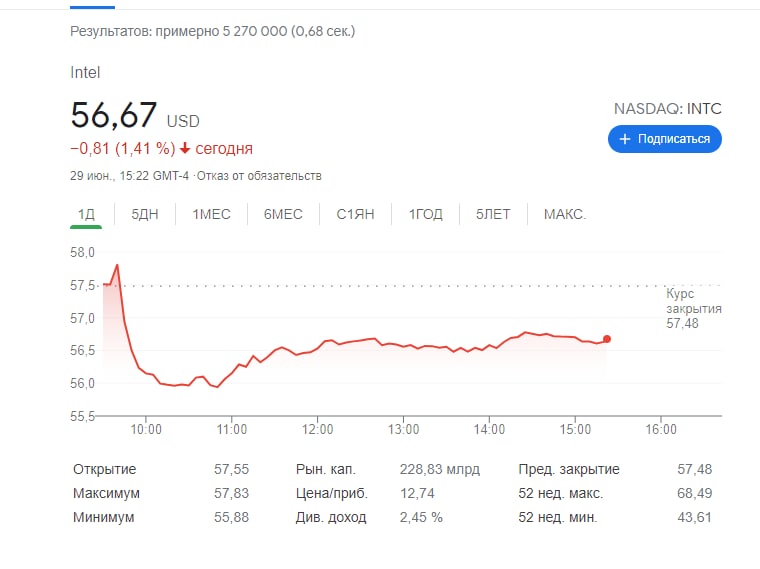Click the NASDAQ: INTC ticker label
This screenshot has width=760, height=569.
click(x=667, y=109)
